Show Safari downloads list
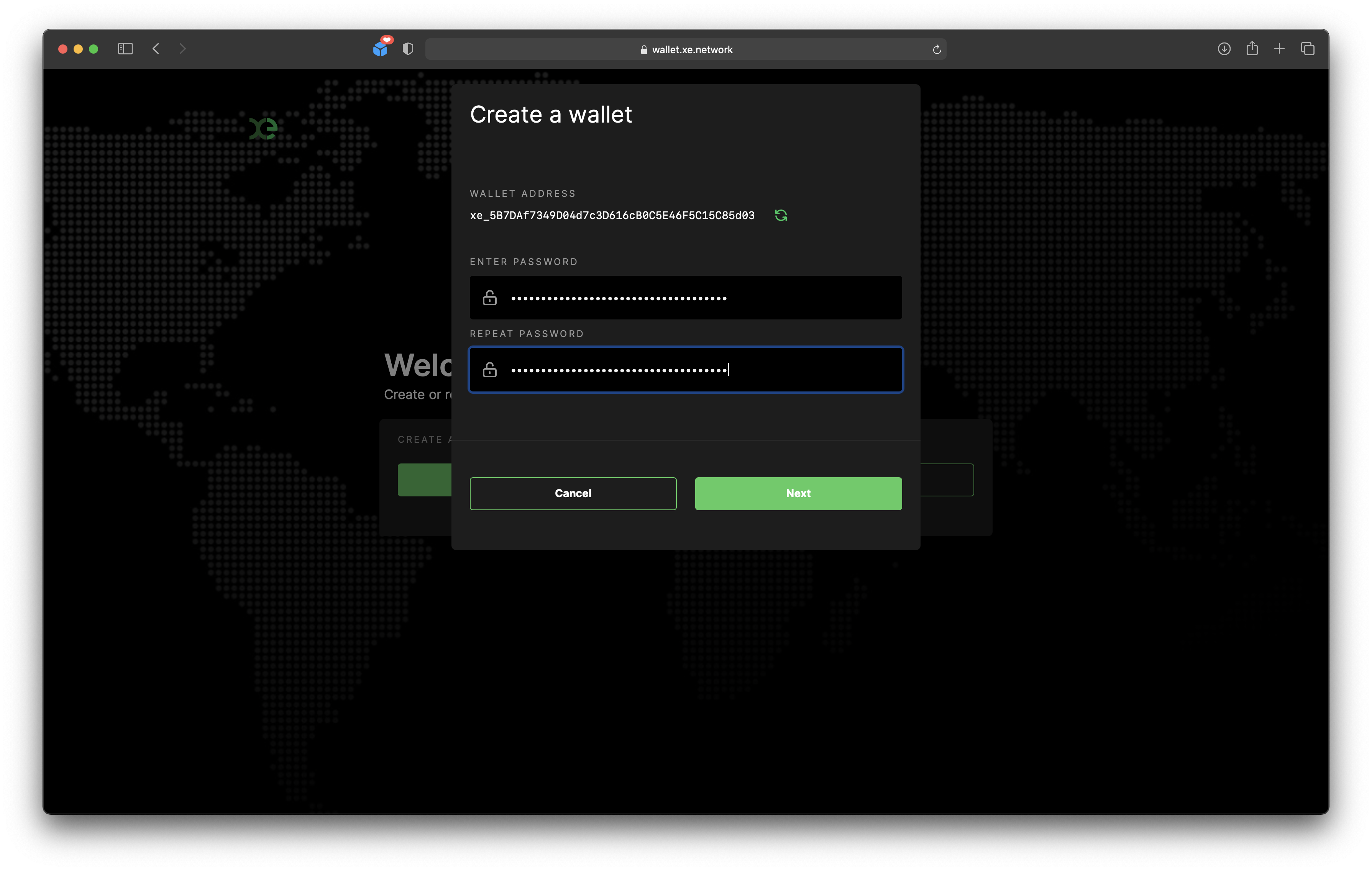 (1224, 49)
